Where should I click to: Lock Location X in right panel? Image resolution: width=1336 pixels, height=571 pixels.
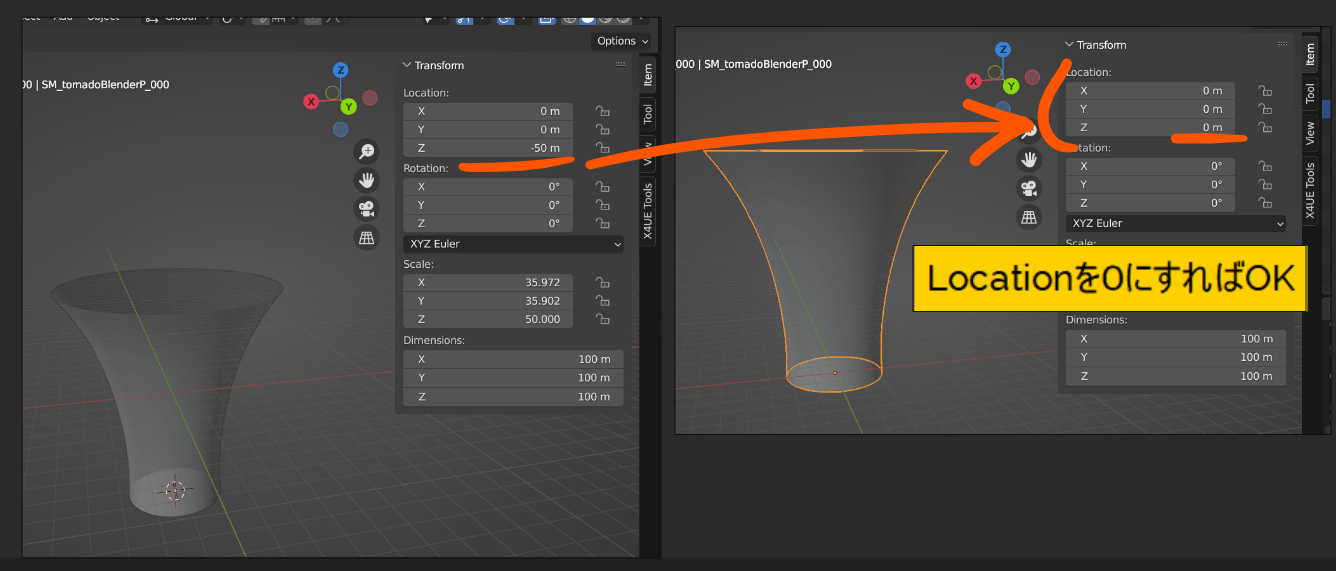[x=1265, y=90]
